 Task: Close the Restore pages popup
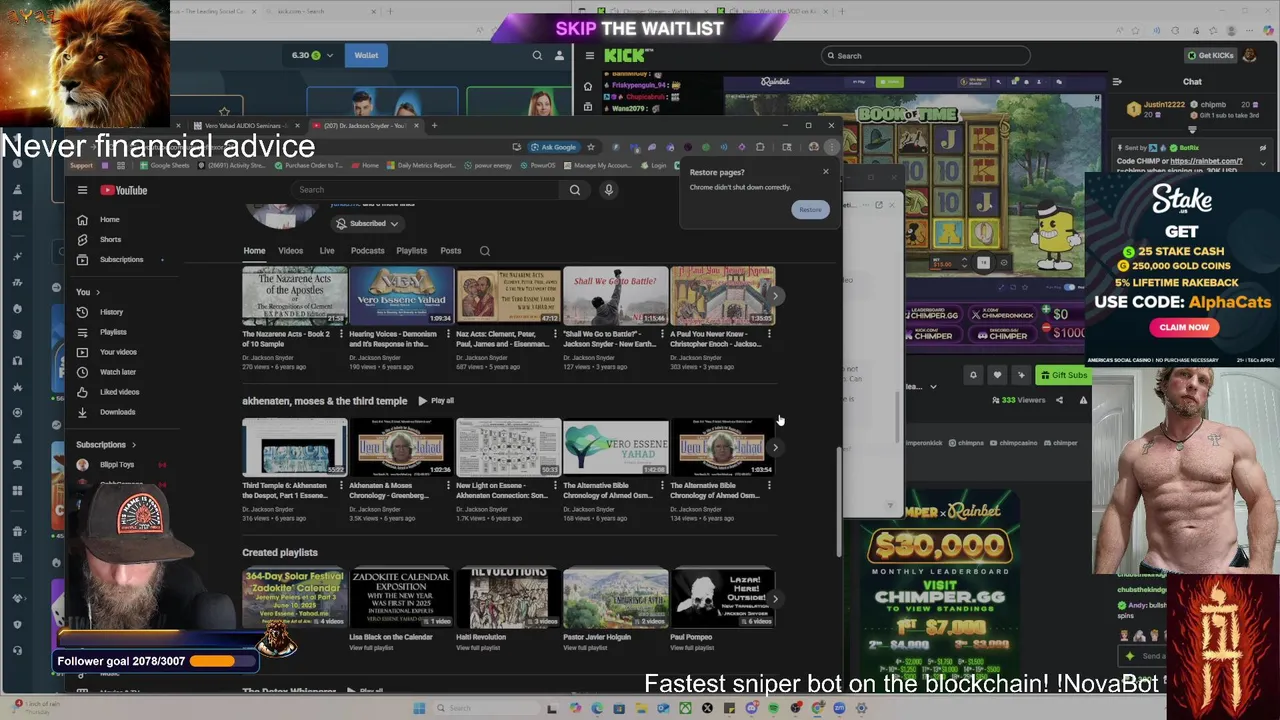click(826, 171)
